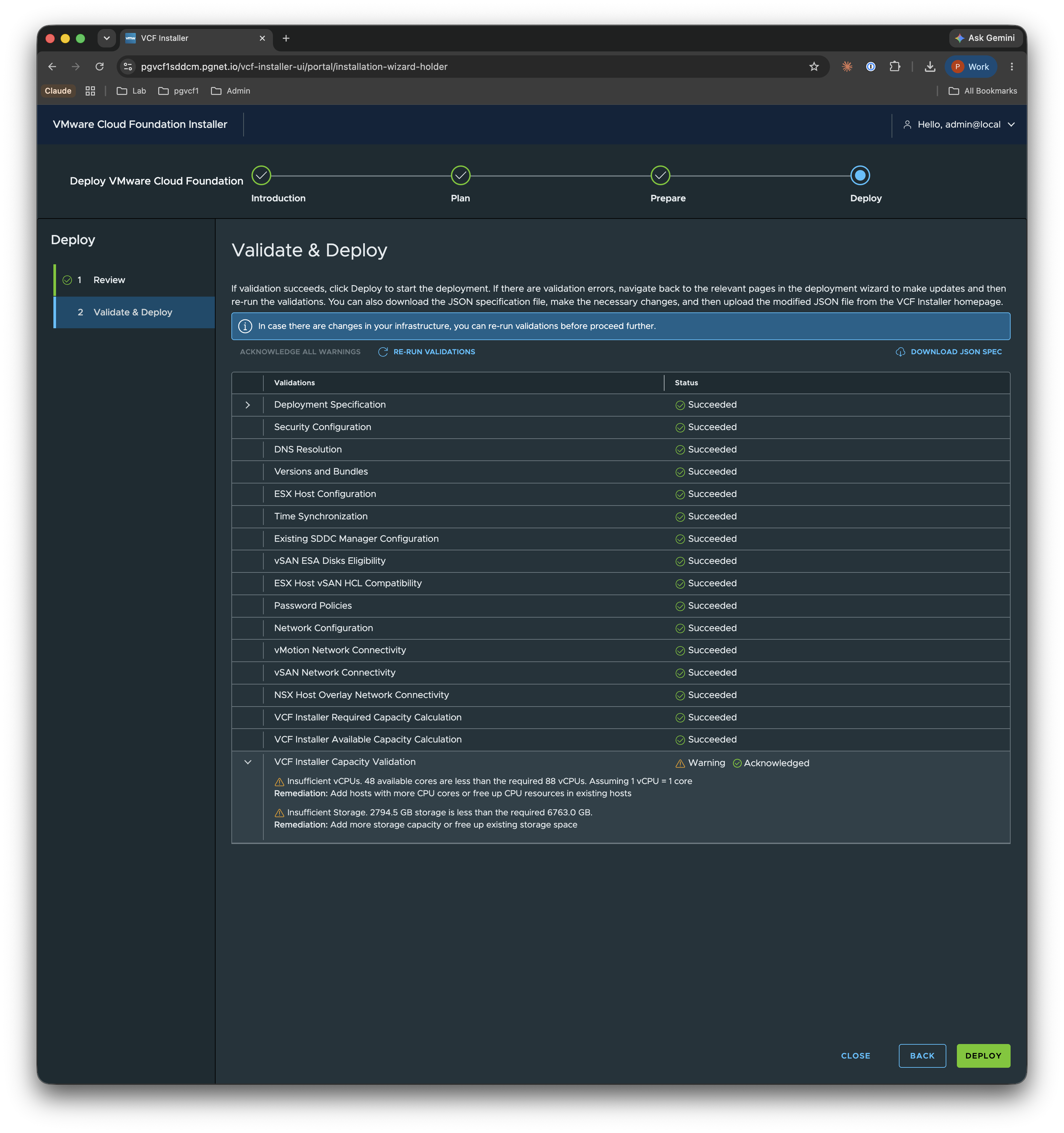Open the Work profile button

point(971,67)
